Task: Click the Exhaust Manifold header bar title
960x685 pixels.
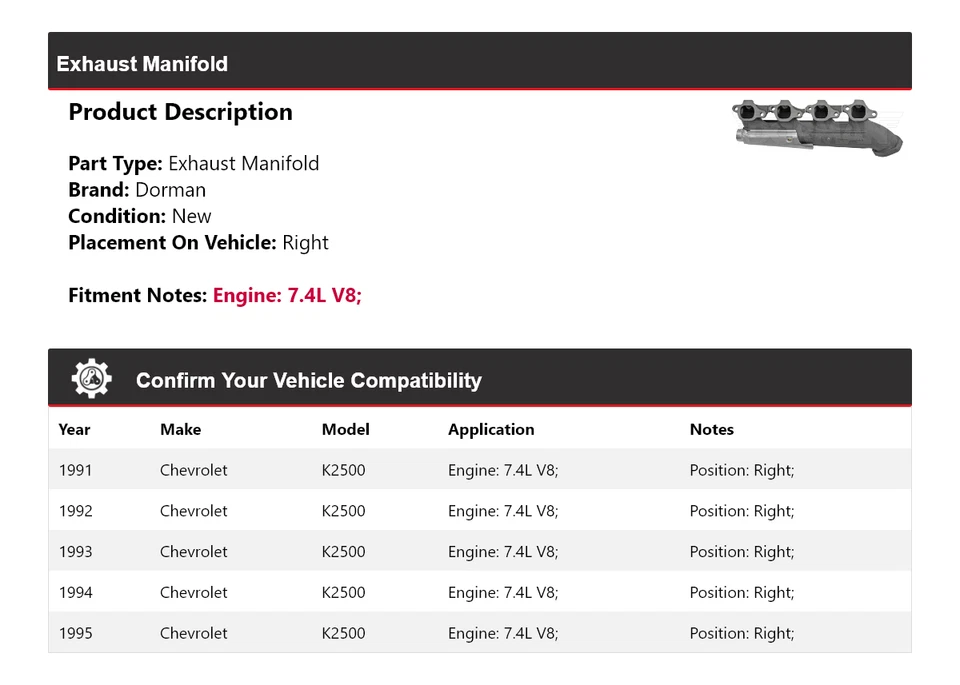Action: pyautogui.click(x=142, y=64)
